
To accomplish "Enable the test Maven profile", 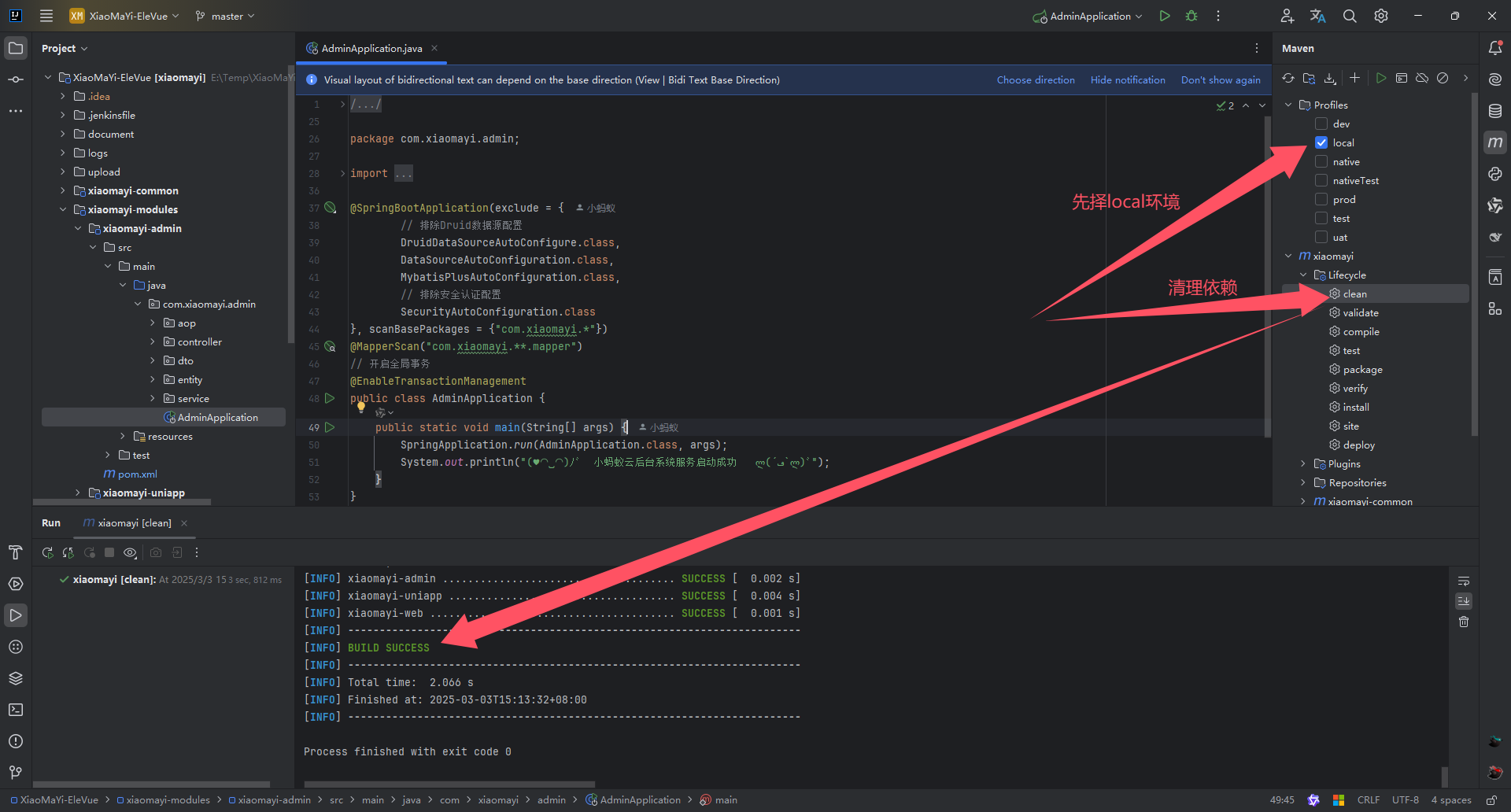I will [1321, 218].
